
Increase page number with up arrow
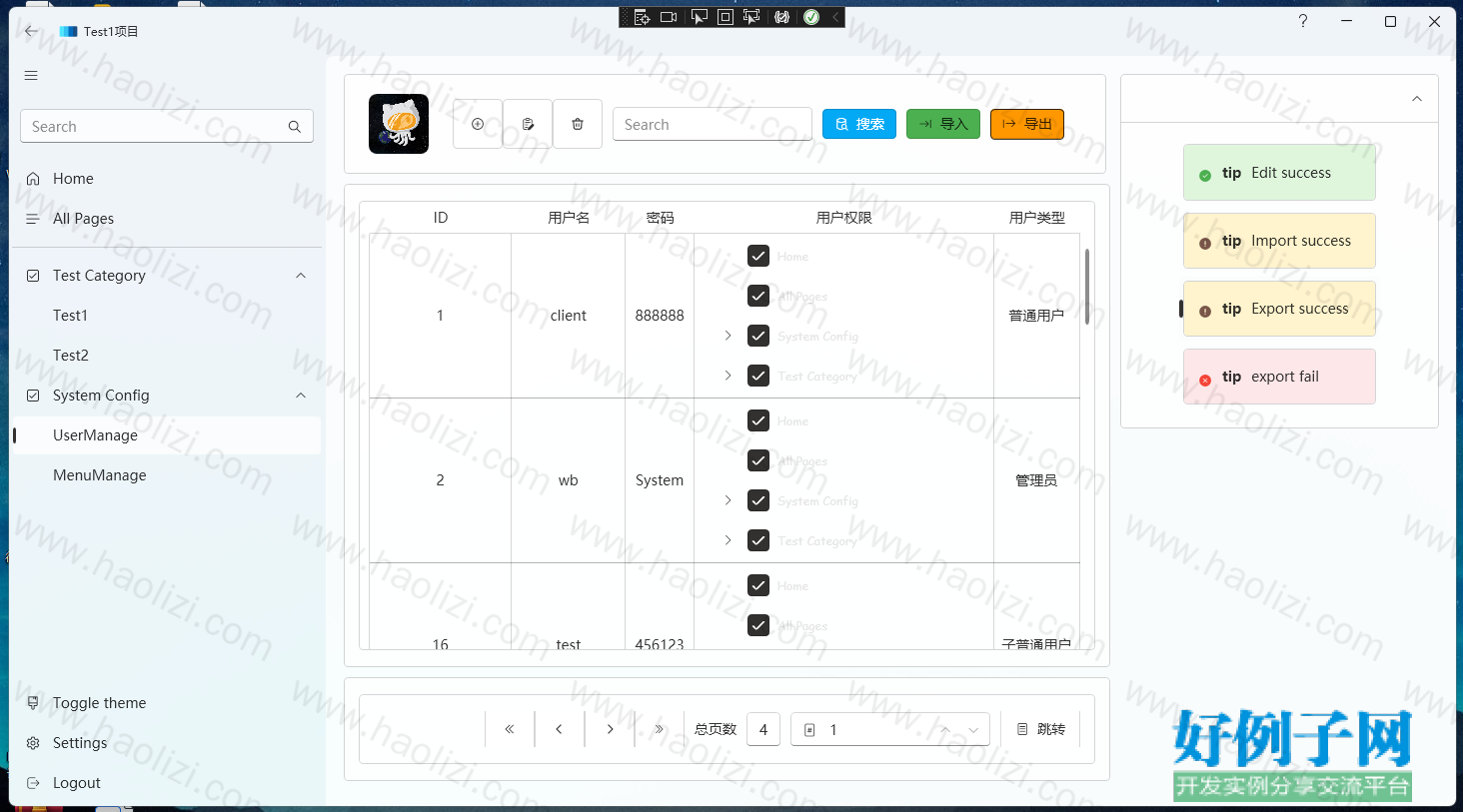tap(944, 730)
